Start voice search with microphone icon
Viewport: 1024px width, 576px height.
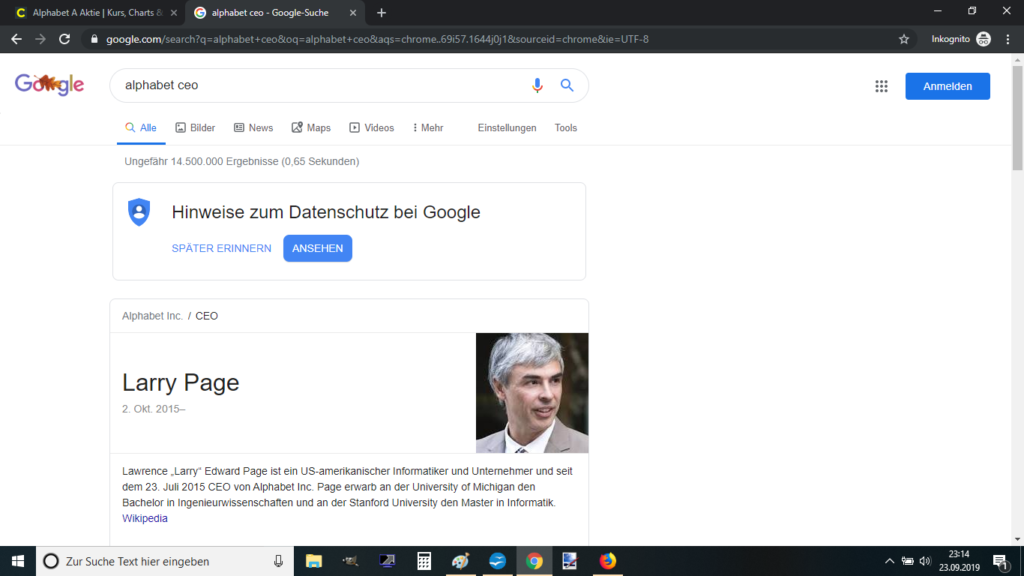coord(537,86)
